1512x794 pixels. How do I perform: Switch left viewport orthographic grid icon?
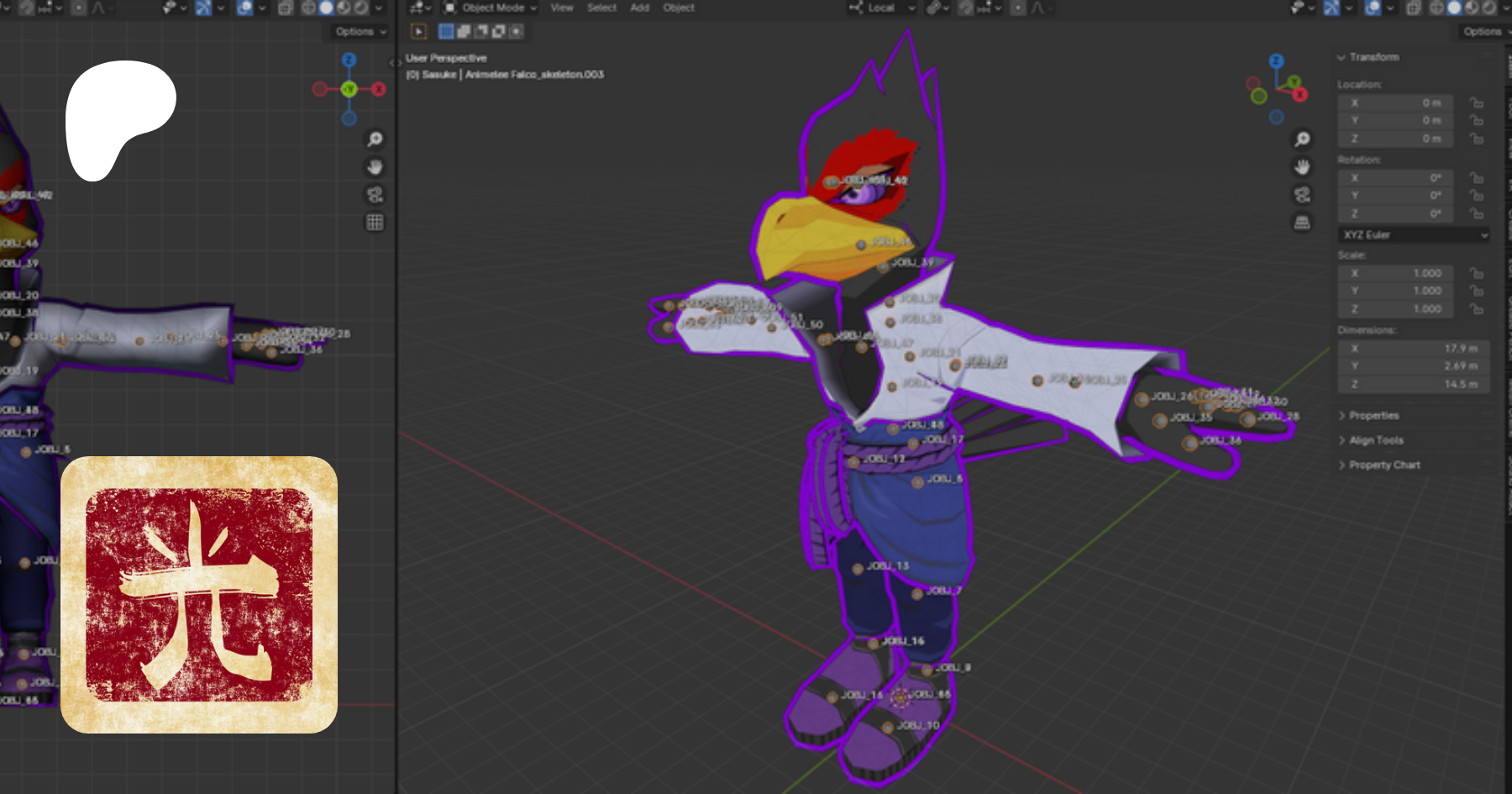375,223
